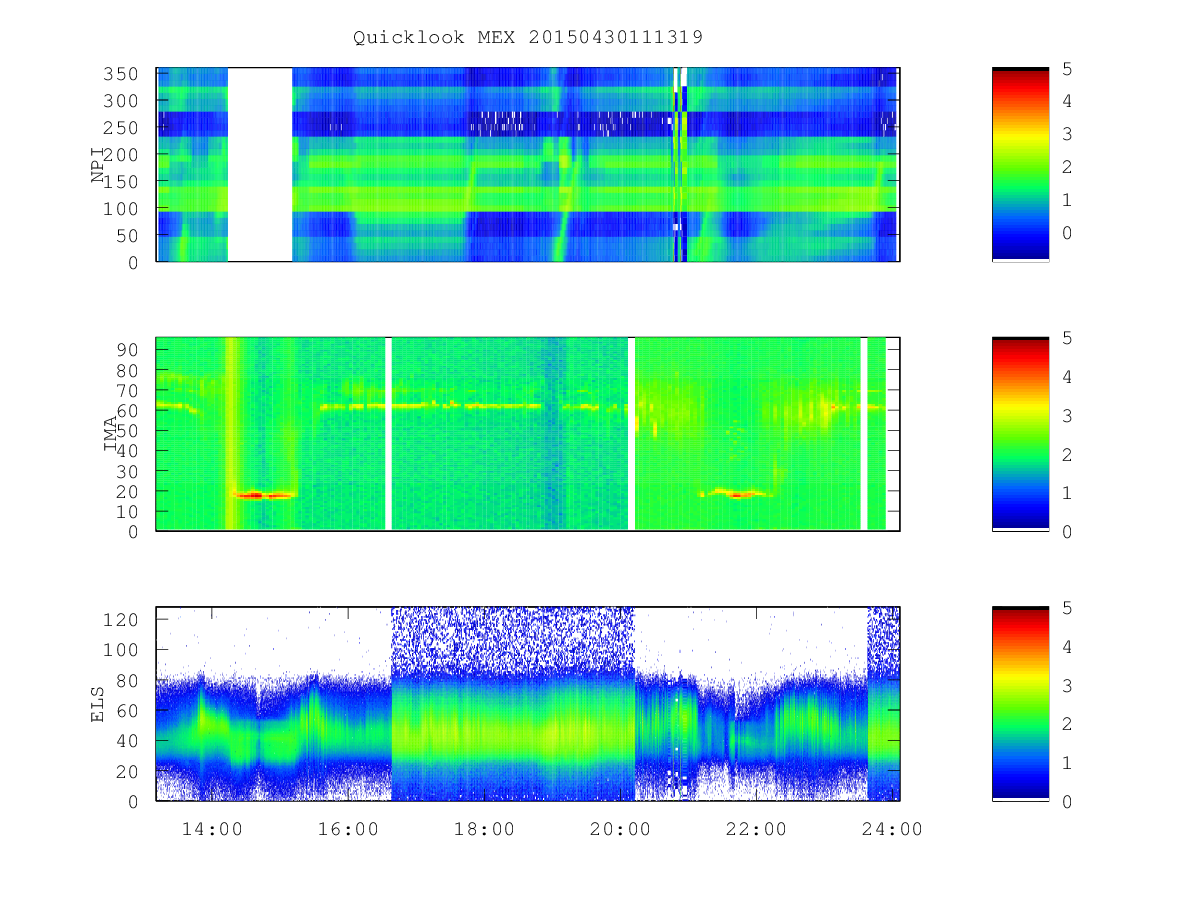Click the plot title Quicklook MEX 20150430111319
Screen dimensions: 1200x900
click(528, 37)
